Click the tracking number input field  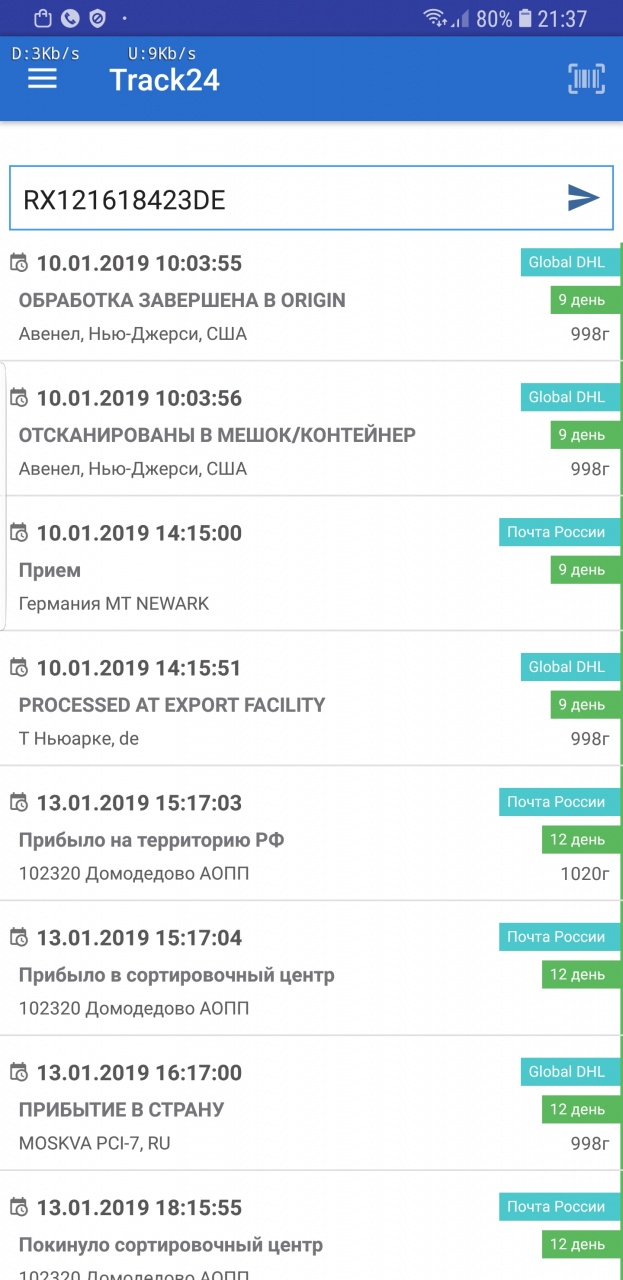point(290,200)
